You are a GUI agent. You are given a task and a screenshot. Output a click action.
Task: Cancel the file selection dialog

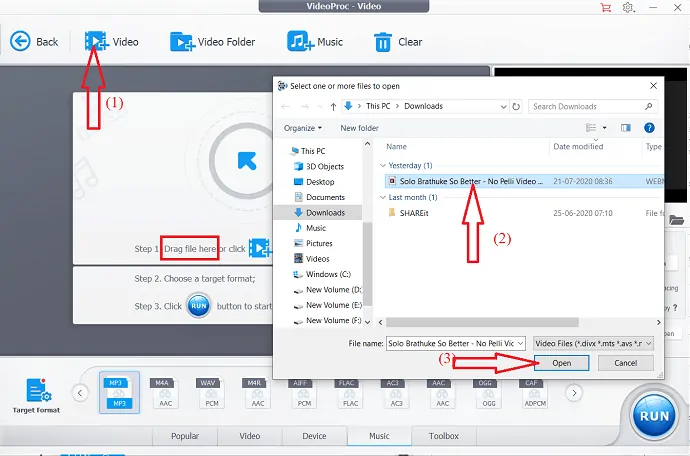(x=626, y=363)
